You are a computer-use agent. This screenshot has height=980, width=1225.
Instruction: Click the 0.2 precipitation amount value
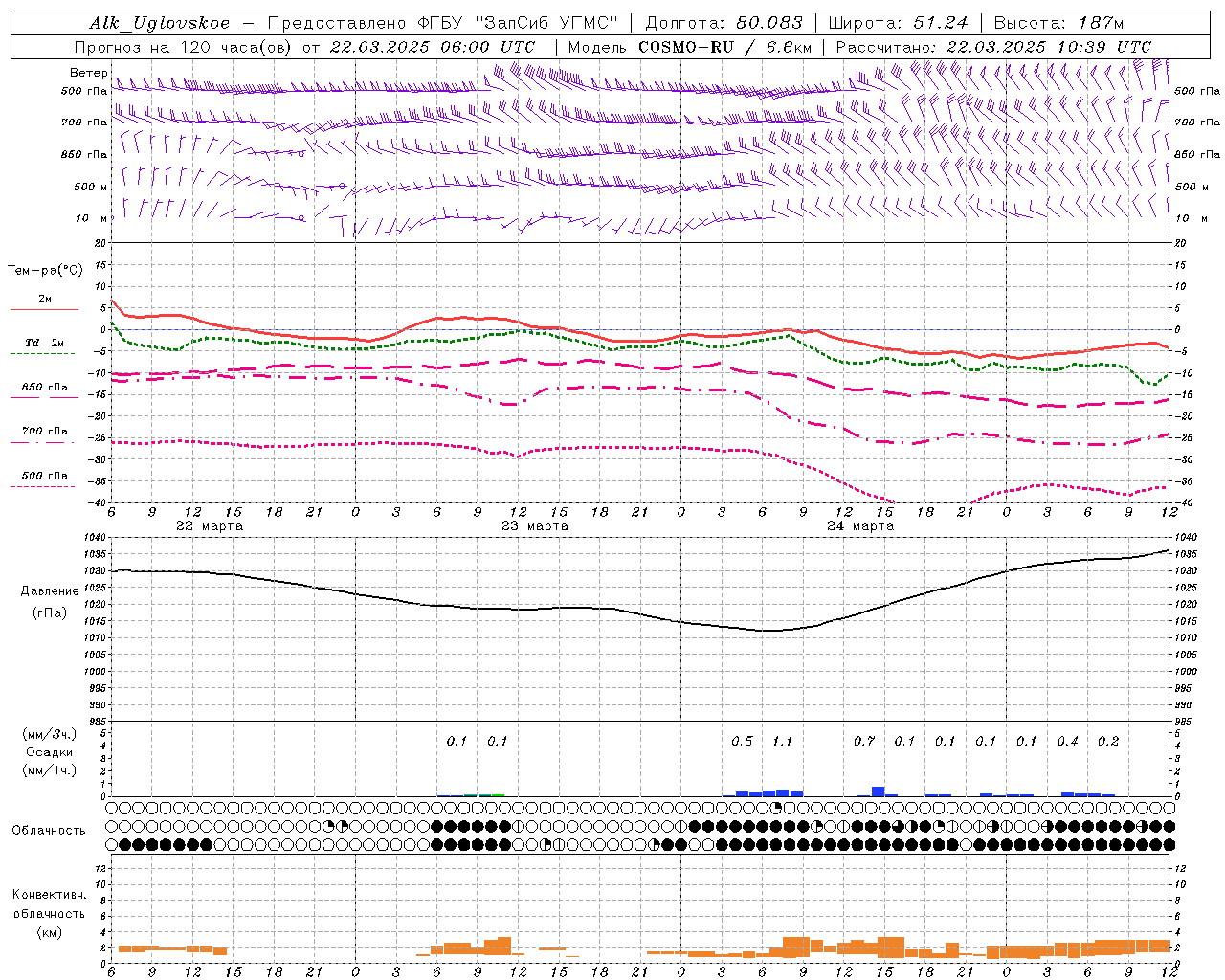click(x=1108, y=742)
